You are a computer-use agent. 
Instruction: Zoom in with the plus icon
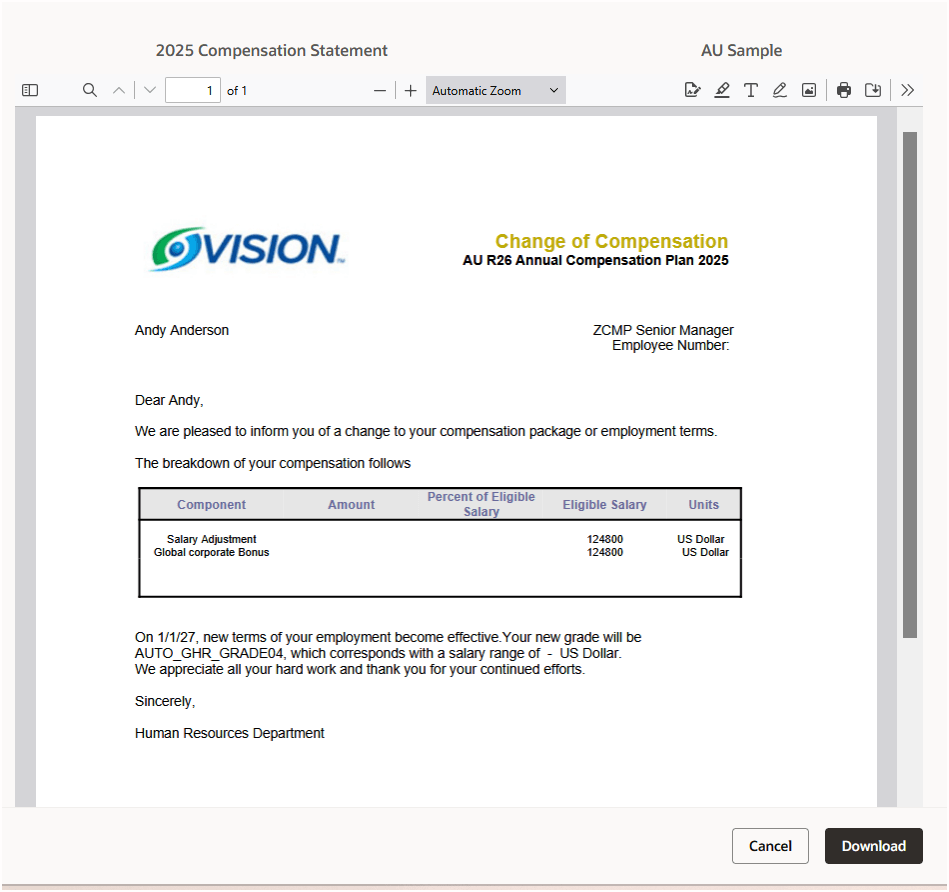[x=410, y=91]
